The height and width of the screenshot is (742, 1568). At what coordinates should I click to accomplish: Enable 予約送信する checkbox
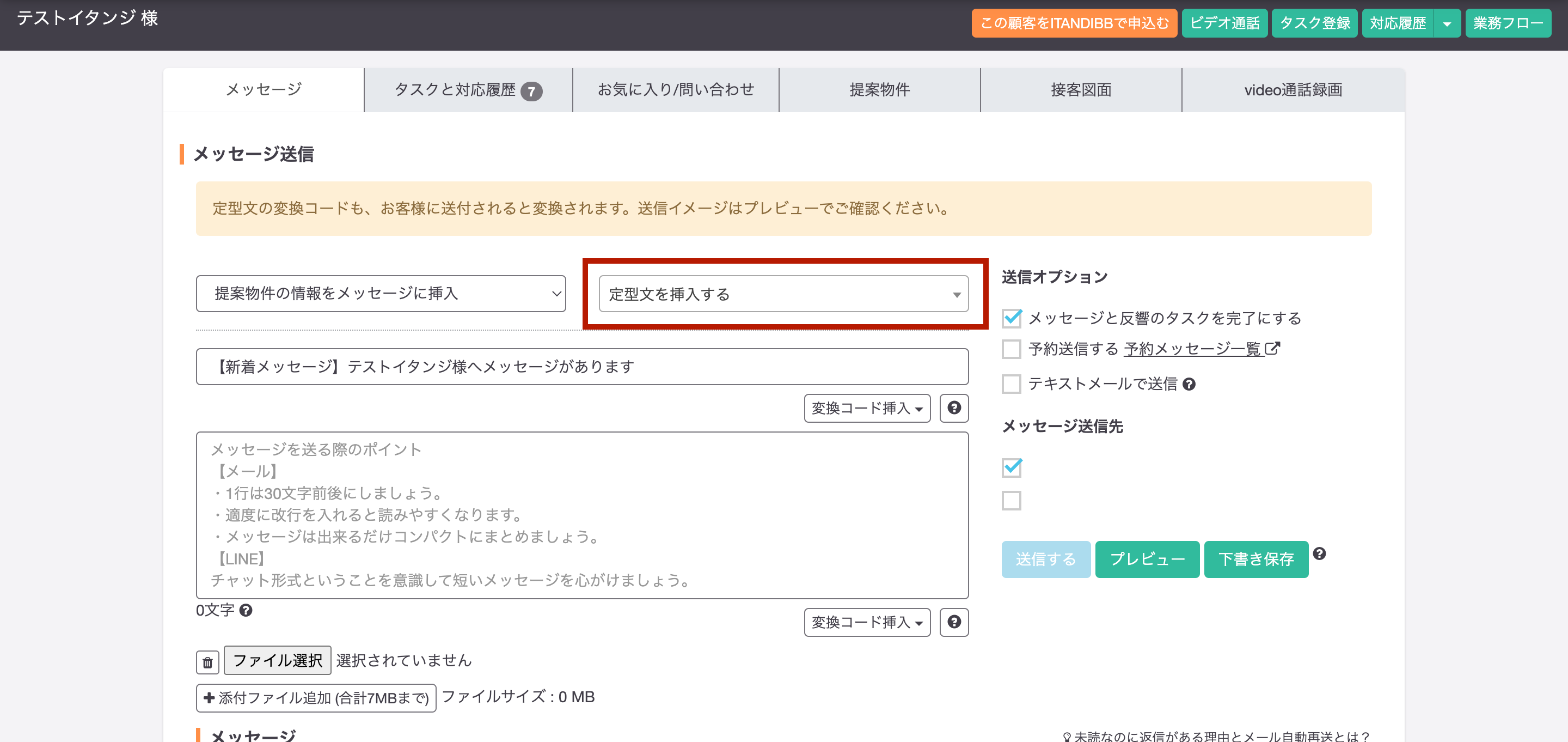point(1012,349)
